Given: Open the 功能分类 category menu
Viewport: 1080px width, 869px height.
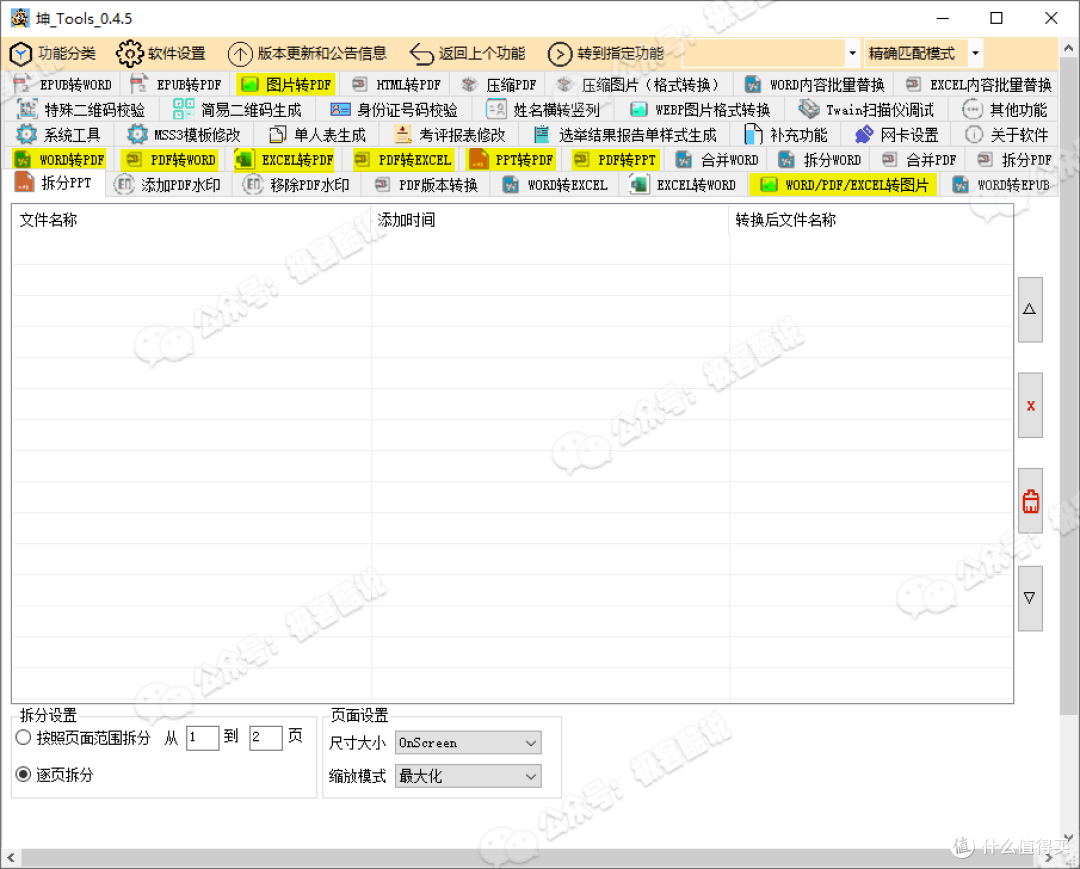Looking at the screenshot, I should click(52, 53).
